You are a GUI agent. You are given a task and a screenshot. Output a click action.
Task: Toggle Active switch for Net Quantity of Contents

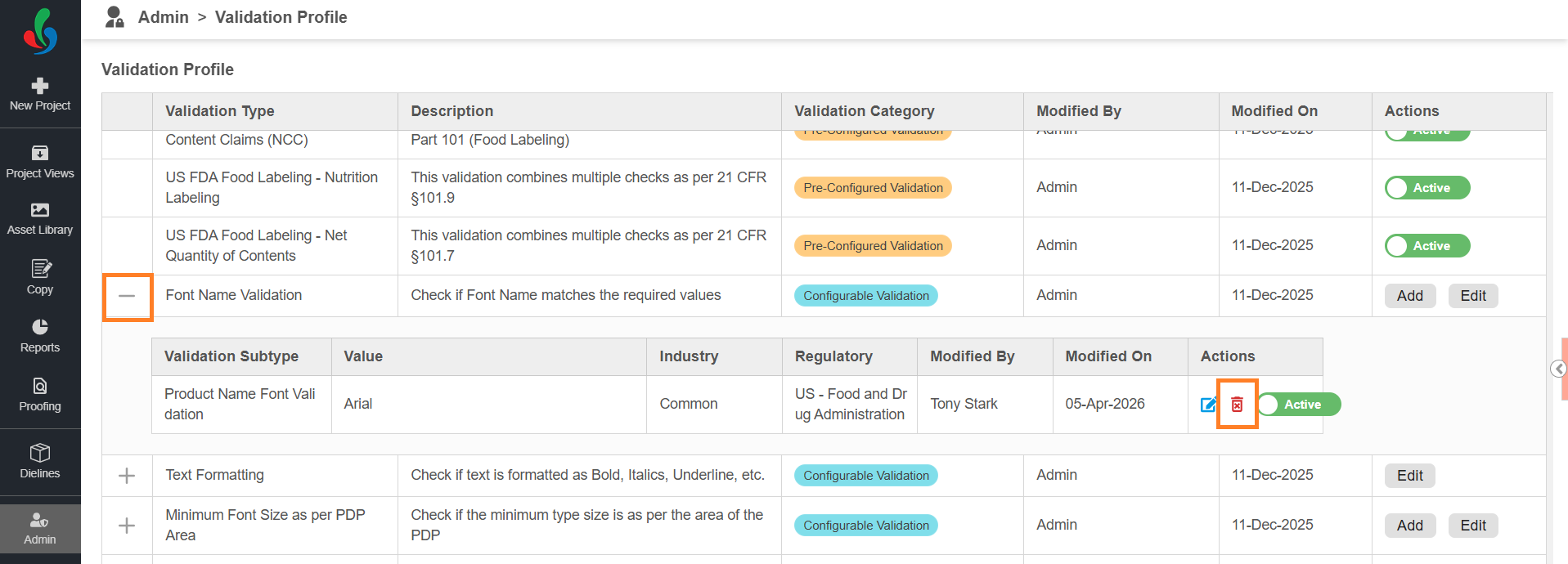pyautogui.click(x=1427, y=246)
